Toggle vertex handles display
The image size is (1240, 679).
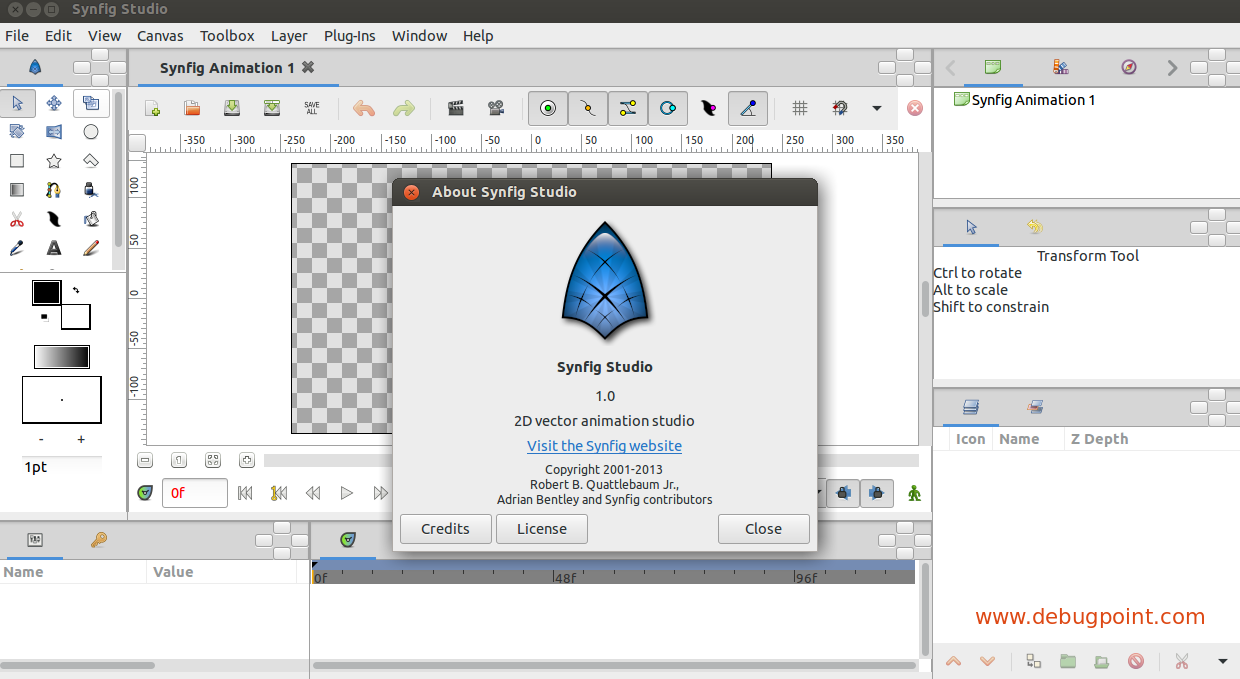click(588, 108)
